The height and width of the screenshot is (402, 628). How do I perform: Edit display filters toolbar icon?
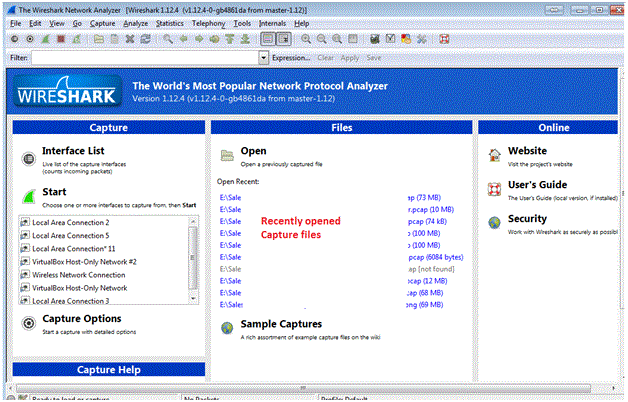pyautogui.click(x=390, y=39)
